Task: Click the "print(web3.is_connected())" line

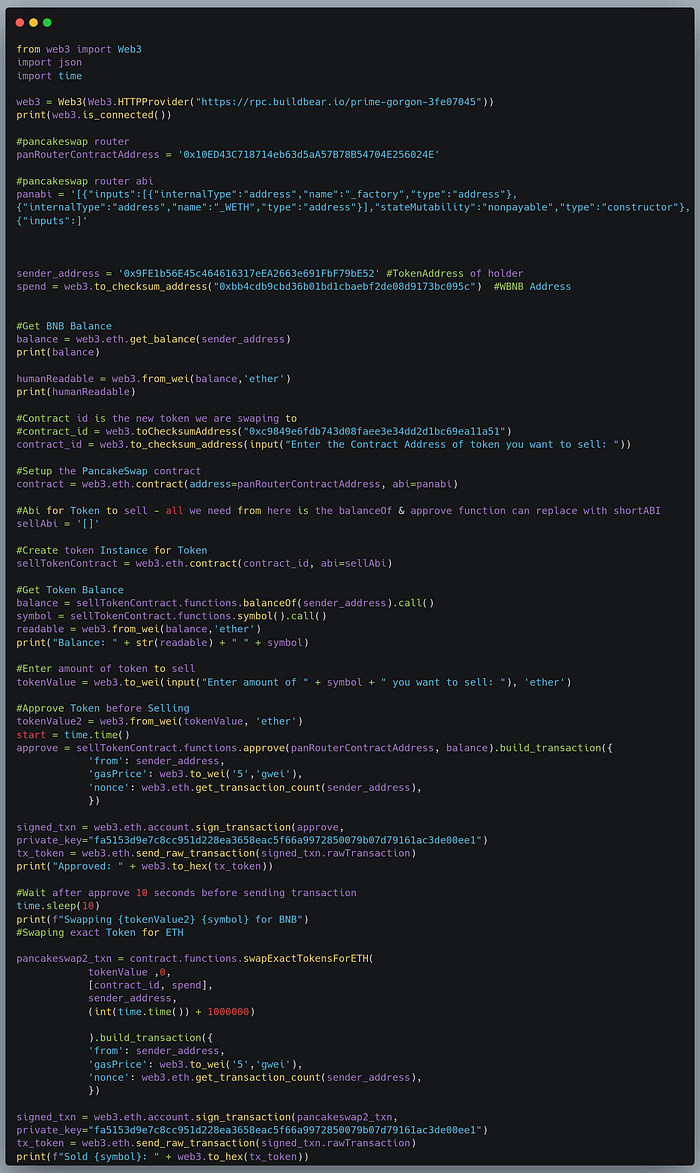Action: [94, 115]
